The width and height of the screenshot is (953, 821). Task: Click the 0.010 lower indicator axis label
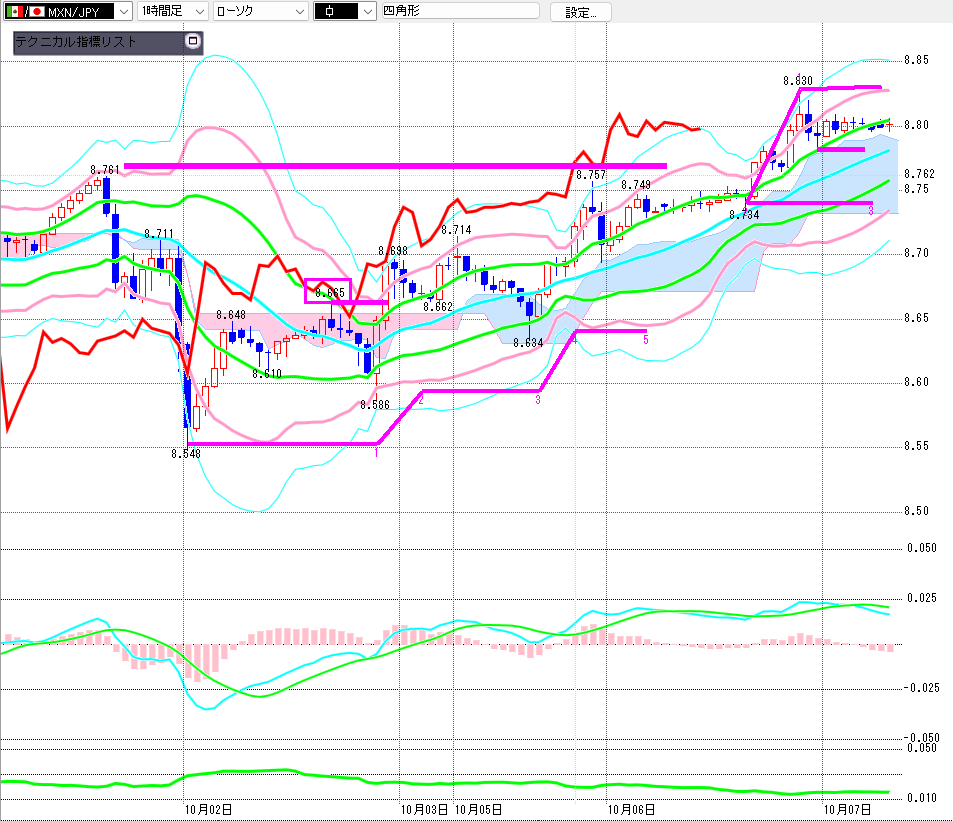[922, 798]
